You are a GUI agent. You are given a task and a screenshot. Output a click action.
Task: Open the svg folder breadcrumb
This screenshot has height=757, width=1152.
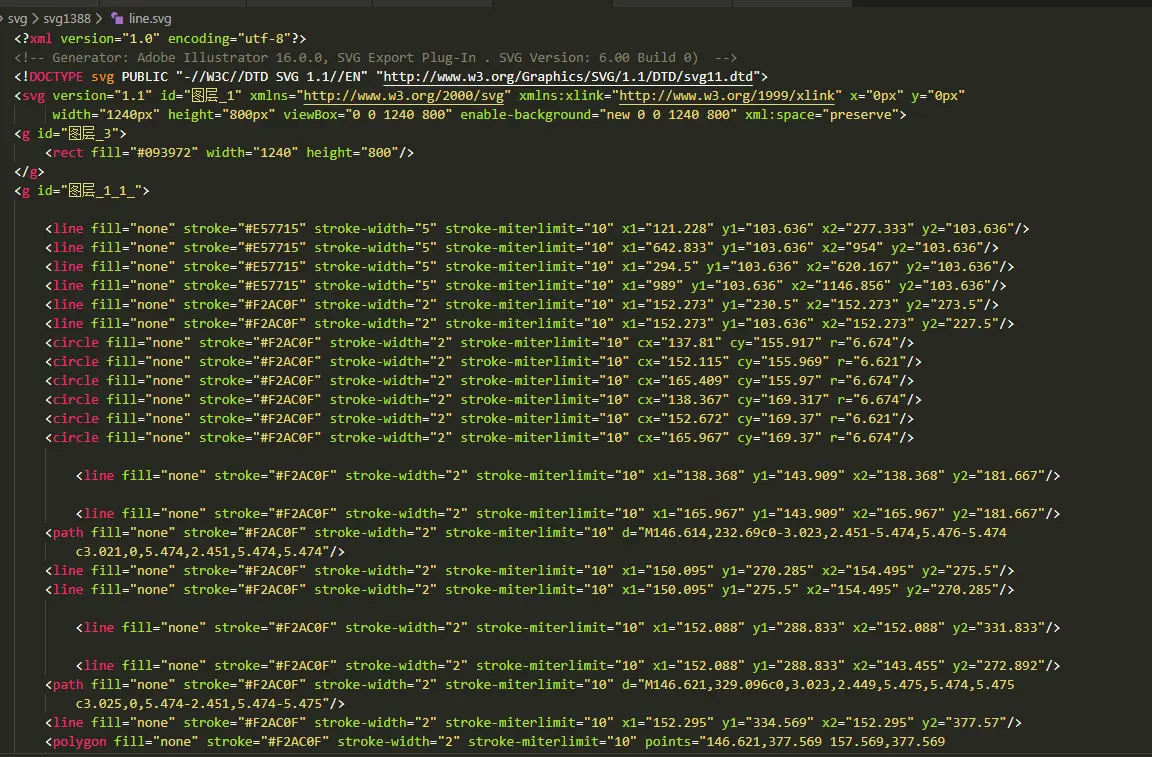(x=18, y=18)
